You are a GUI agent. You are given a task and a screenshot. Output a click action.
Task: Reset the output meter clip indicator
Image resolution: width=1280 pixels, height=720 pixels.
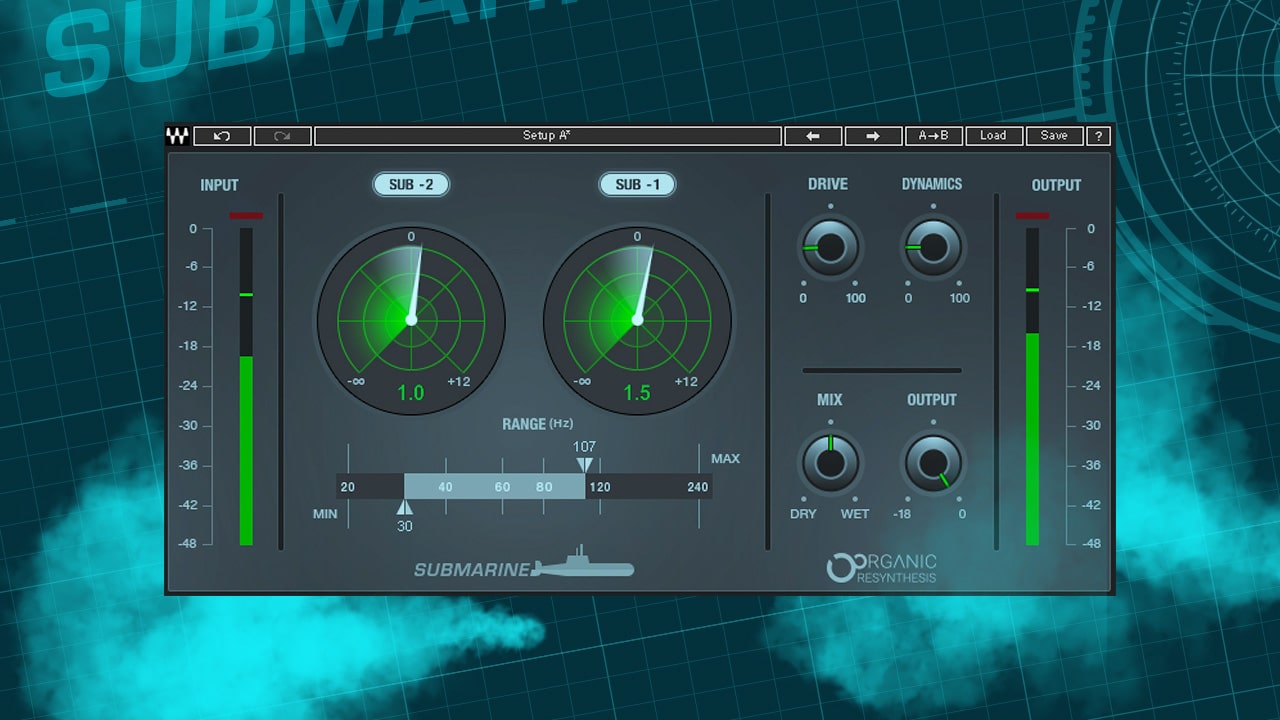[1032, 215]
